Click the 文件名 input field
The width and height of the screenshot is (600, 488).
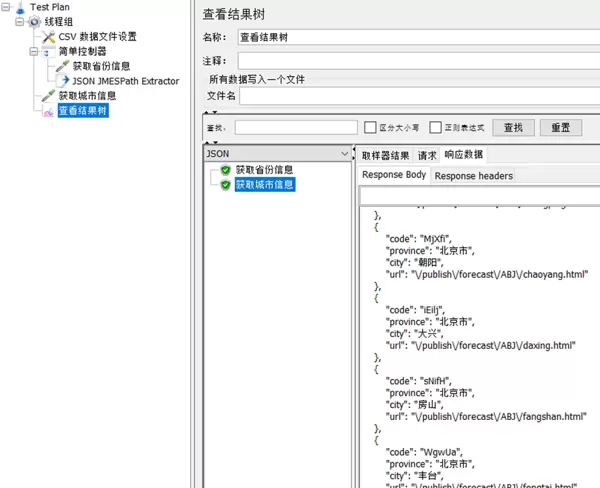[x=418, y=96]
